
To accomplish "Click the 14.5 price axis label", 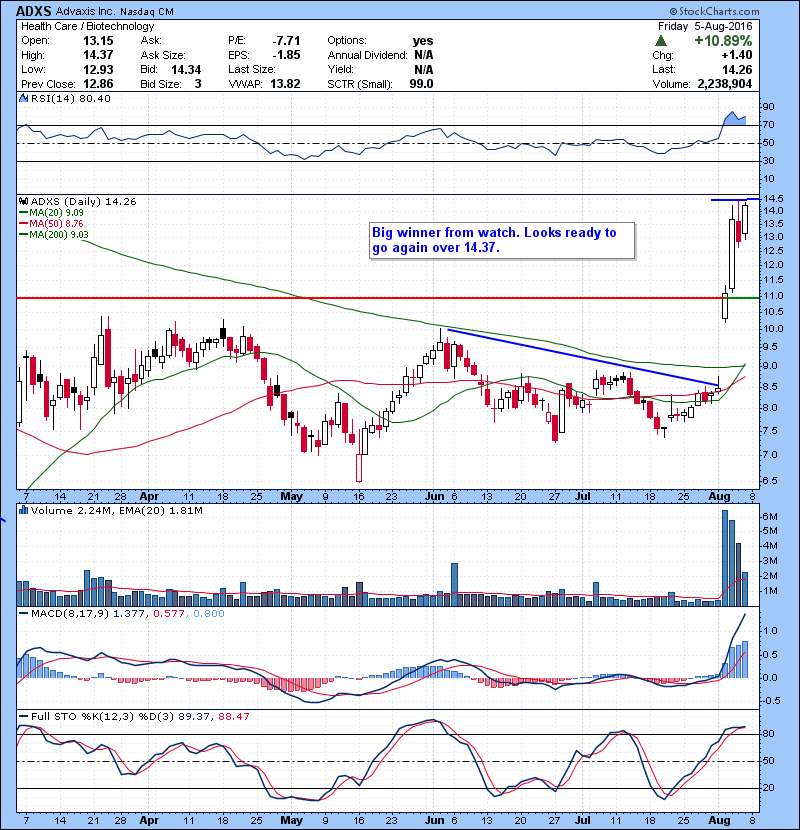I will click(774, 199).
